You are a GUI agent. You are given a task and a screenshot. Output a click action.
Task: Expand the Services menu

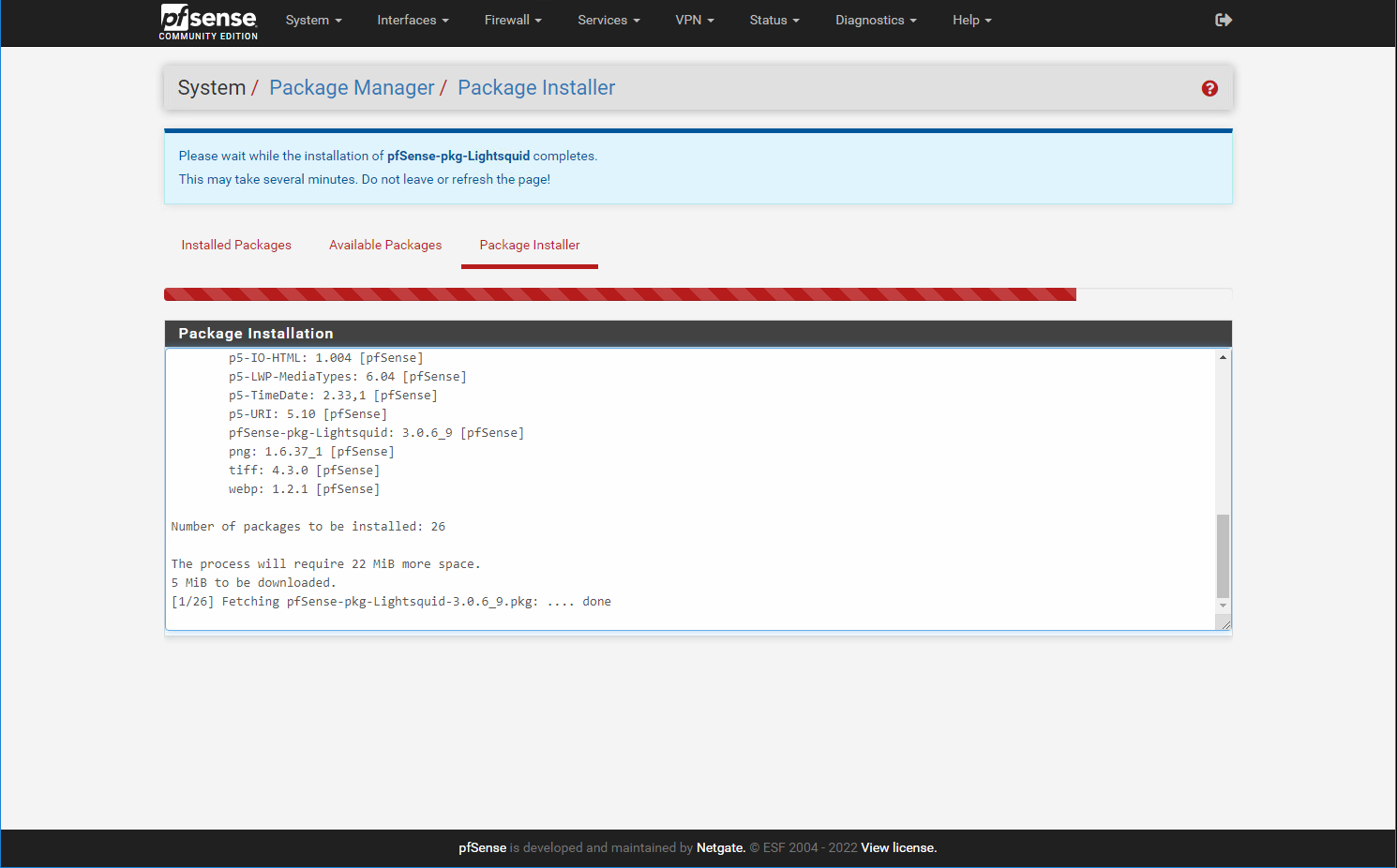click(608, 20)
